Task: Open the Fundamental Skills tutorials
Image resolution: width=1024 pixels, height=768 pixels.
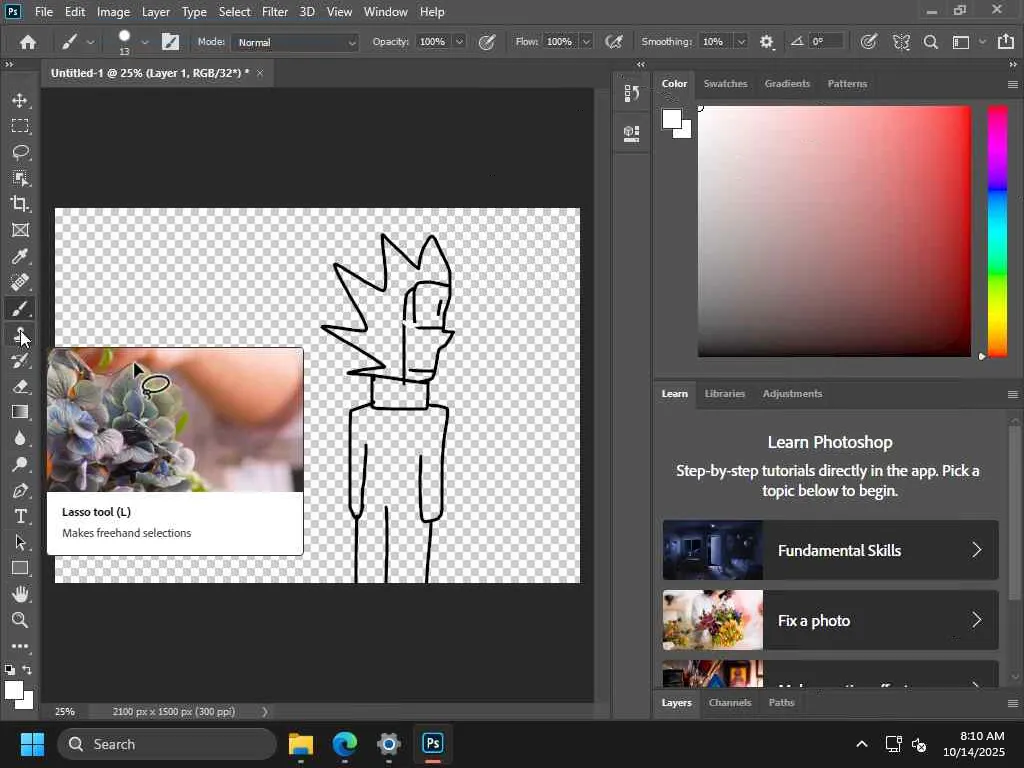Action: [x=830, y=550]
